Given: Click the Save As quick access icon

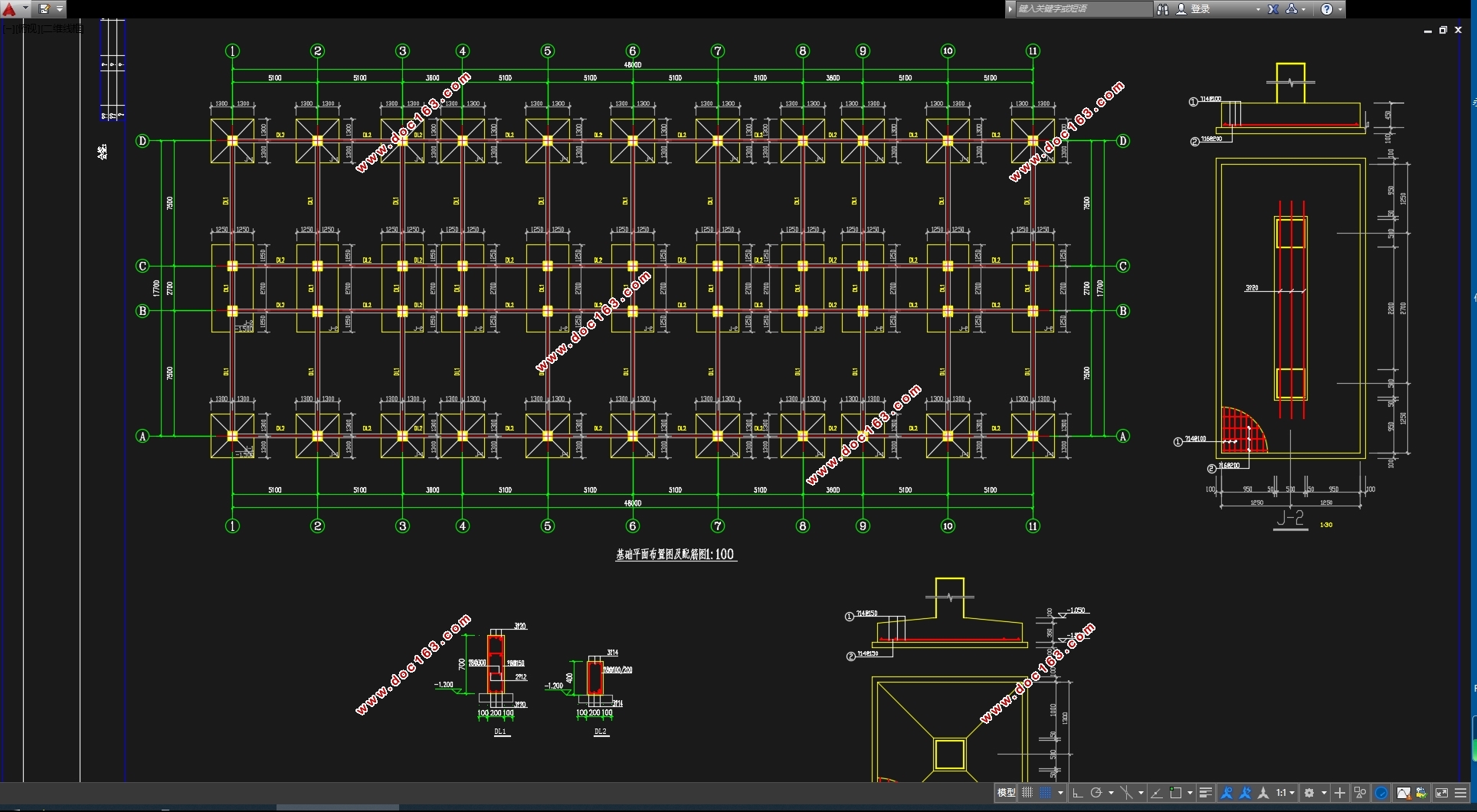Looking at the screenshot, I should [x=44, y=9].
